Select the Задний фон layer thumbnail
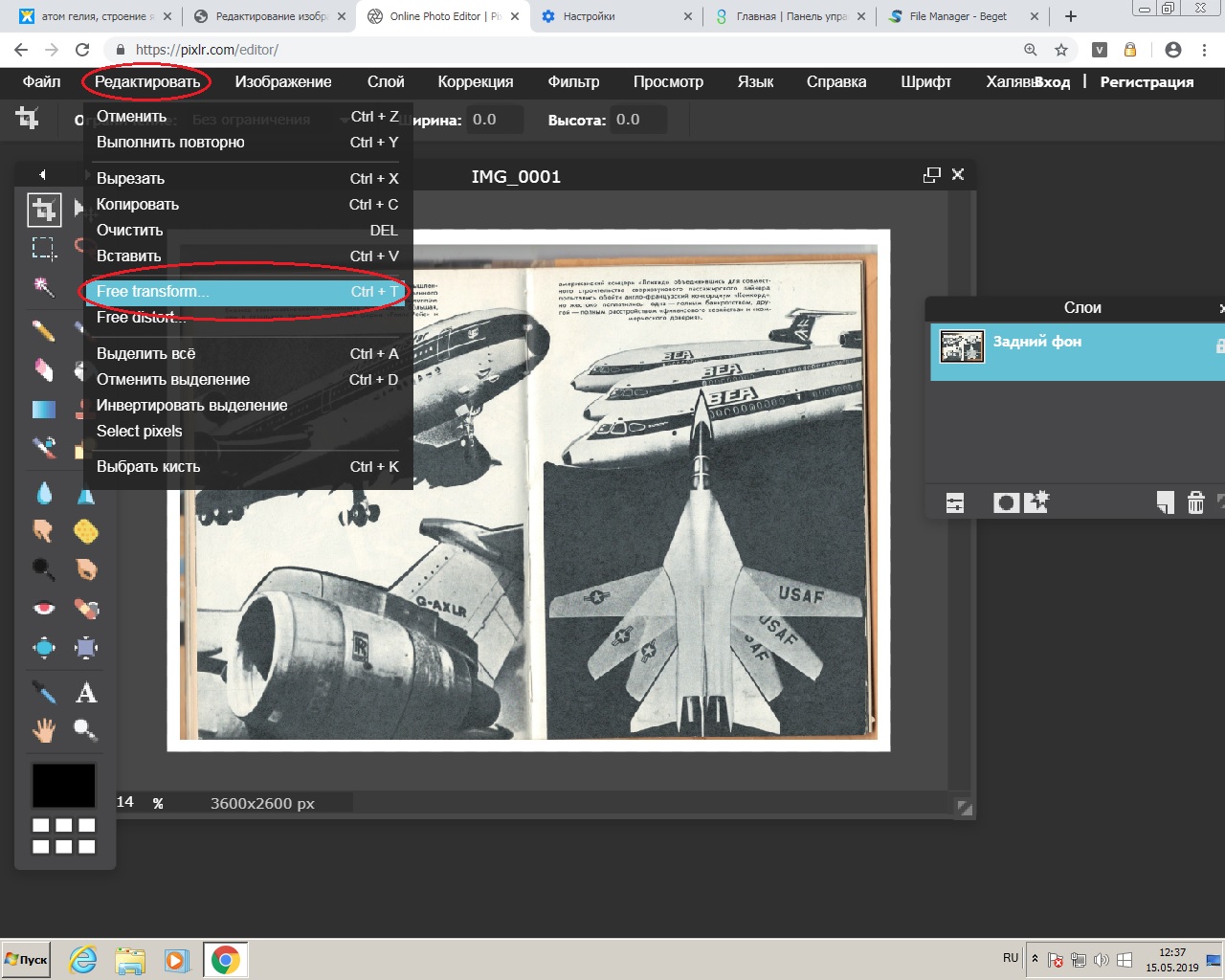 [x=962, y=346]
